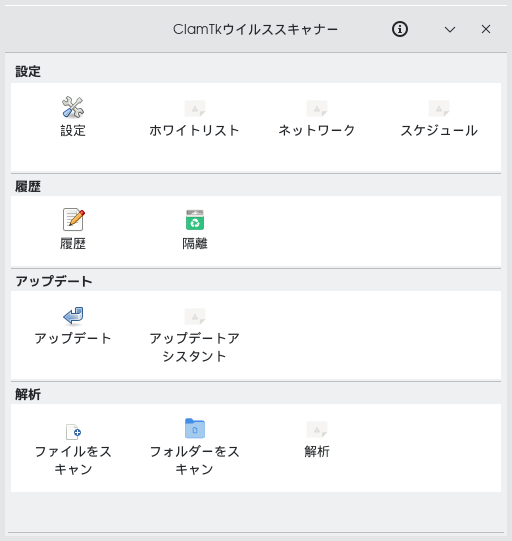Open the 履歴 notepad with pencil icon
Screen dimensions: 512x541
click(x=73, y=219)
